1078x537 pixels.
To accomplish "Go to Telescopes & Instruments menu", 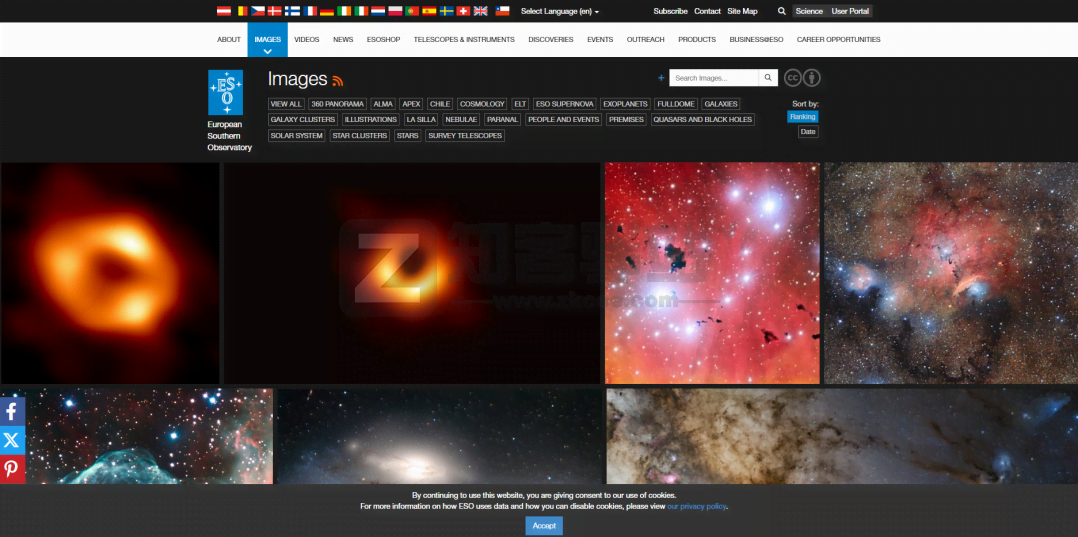I will (464, 40).
